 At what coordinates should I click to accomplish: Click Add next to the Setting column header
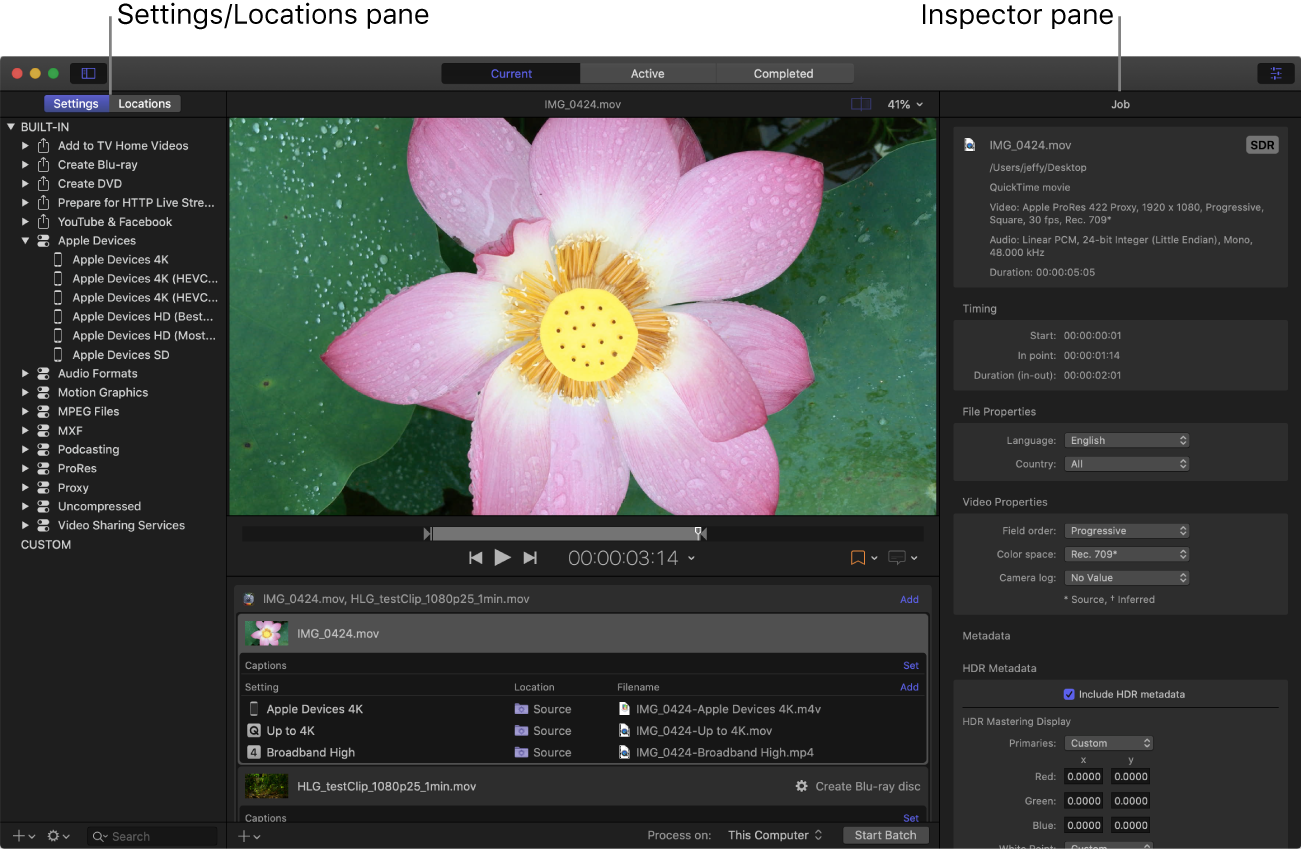click(908, 687)
